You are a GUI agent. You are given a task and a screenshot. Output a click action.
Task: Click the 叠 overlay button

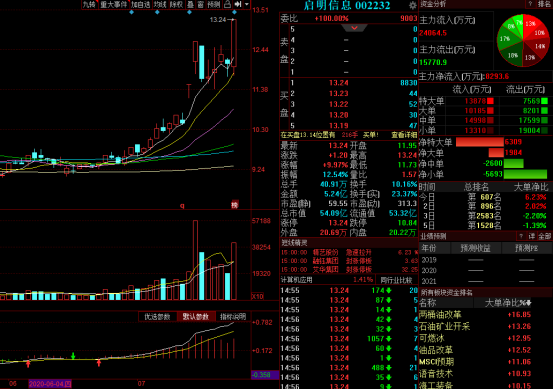pos(190,4)
